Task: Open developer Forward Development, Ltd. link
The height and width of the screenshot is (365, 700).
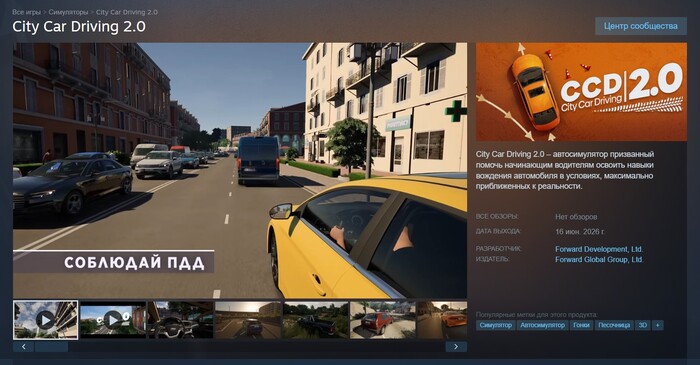Action: [599, 249]
